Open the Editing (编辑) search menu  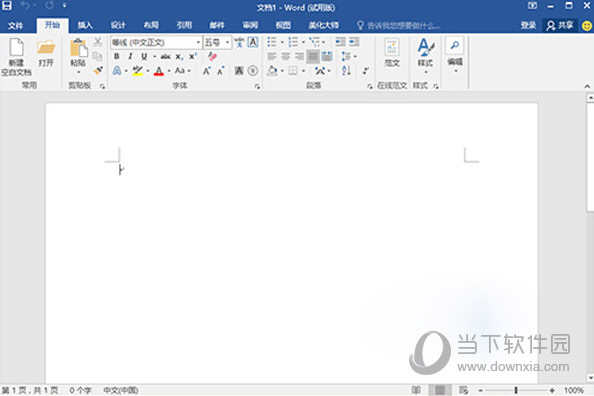[455, 55]
